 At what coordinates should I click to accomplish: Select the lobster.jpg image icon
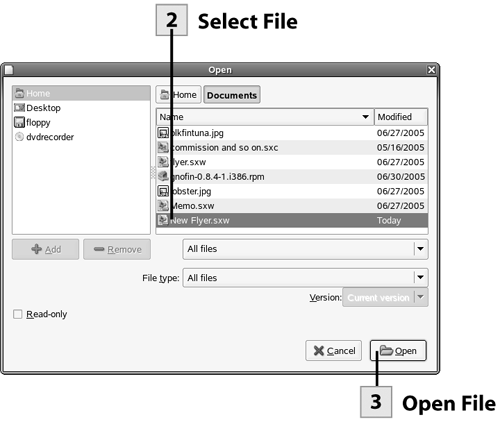click(x=163, y=191)
